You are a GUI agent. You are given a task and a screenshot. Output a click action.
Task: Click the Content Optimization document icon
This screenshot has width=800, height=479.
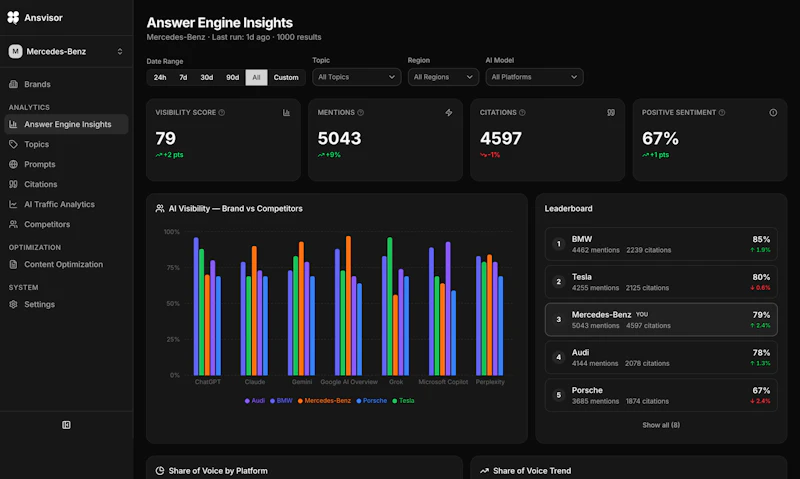(x=13, y=264)
